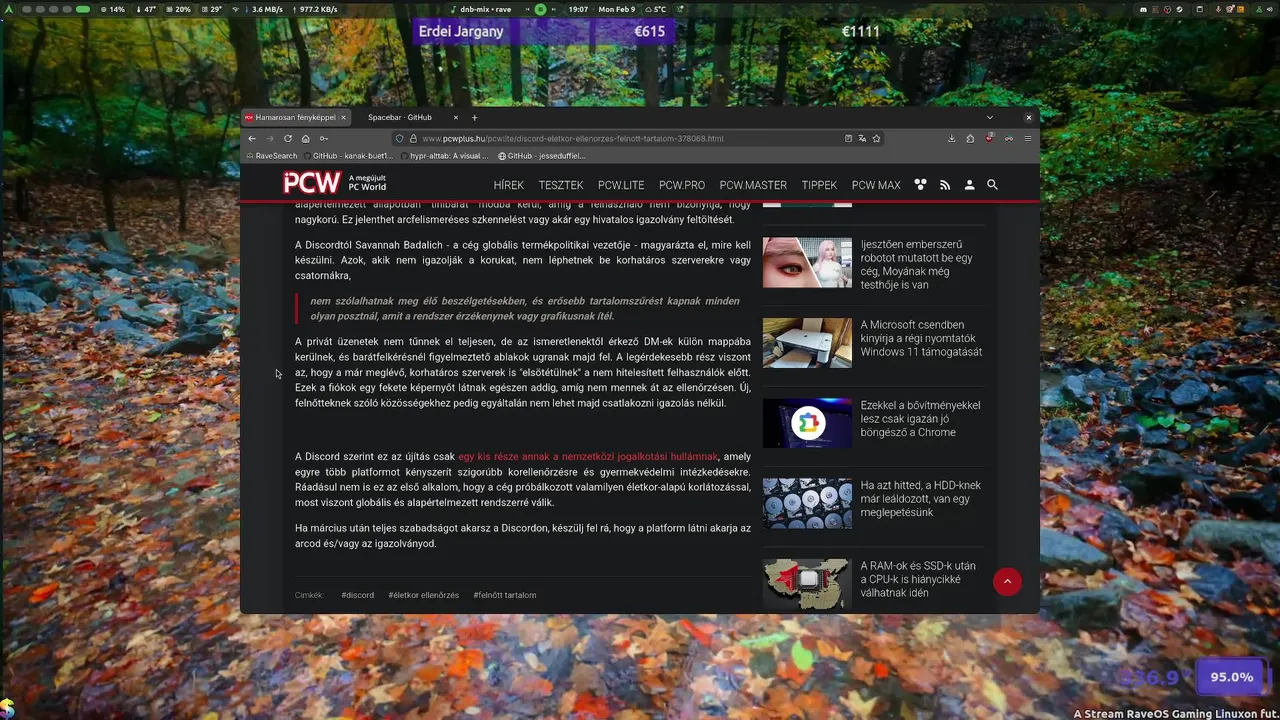Open the PCW three-dots community icon
This screenshot has height=720, width=1280.
pos(920,185)
